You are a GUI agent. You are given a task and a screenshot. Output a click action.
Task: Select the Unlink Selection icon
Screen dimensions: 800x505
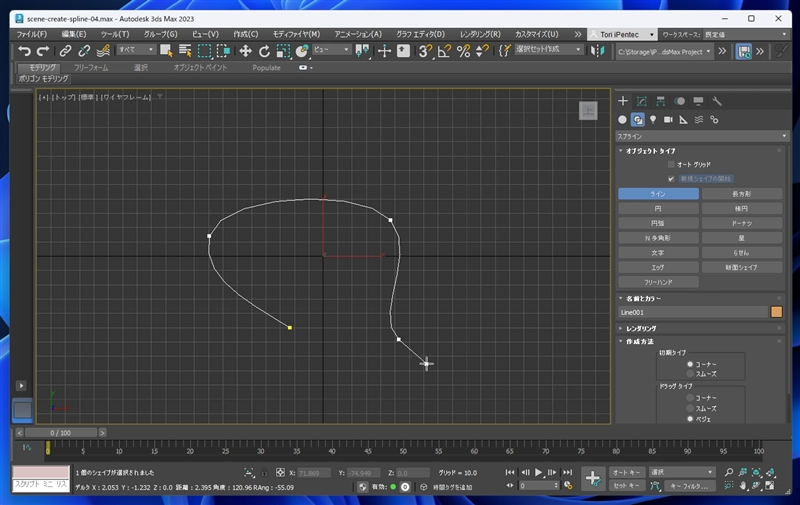click(x=84, y=50)
